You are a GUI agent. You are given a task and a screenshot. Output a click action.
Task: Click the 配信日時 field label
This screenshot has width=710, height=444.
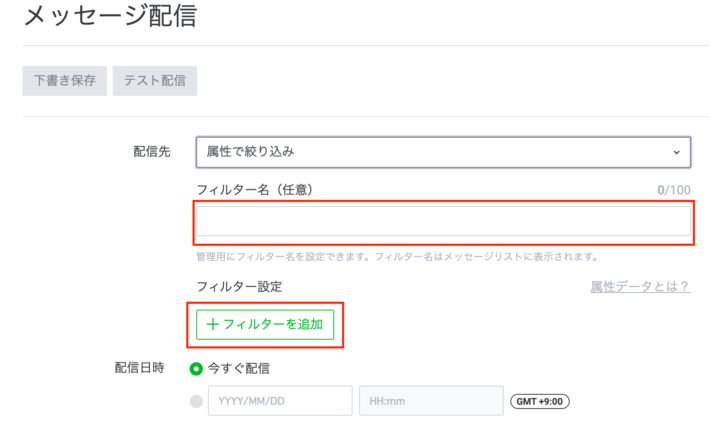[139, 368]
